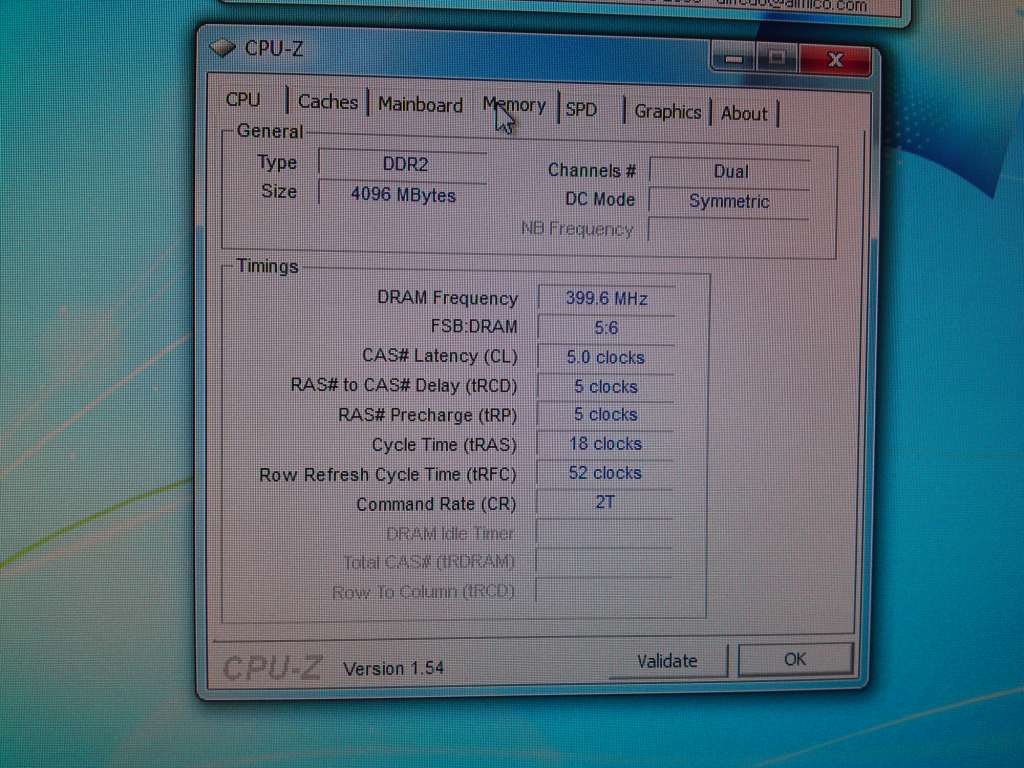The image size is (1024, 768).
Task: Click the tRCD 5 clocks value
Action: pyautogui.click(x=605, y=387)
